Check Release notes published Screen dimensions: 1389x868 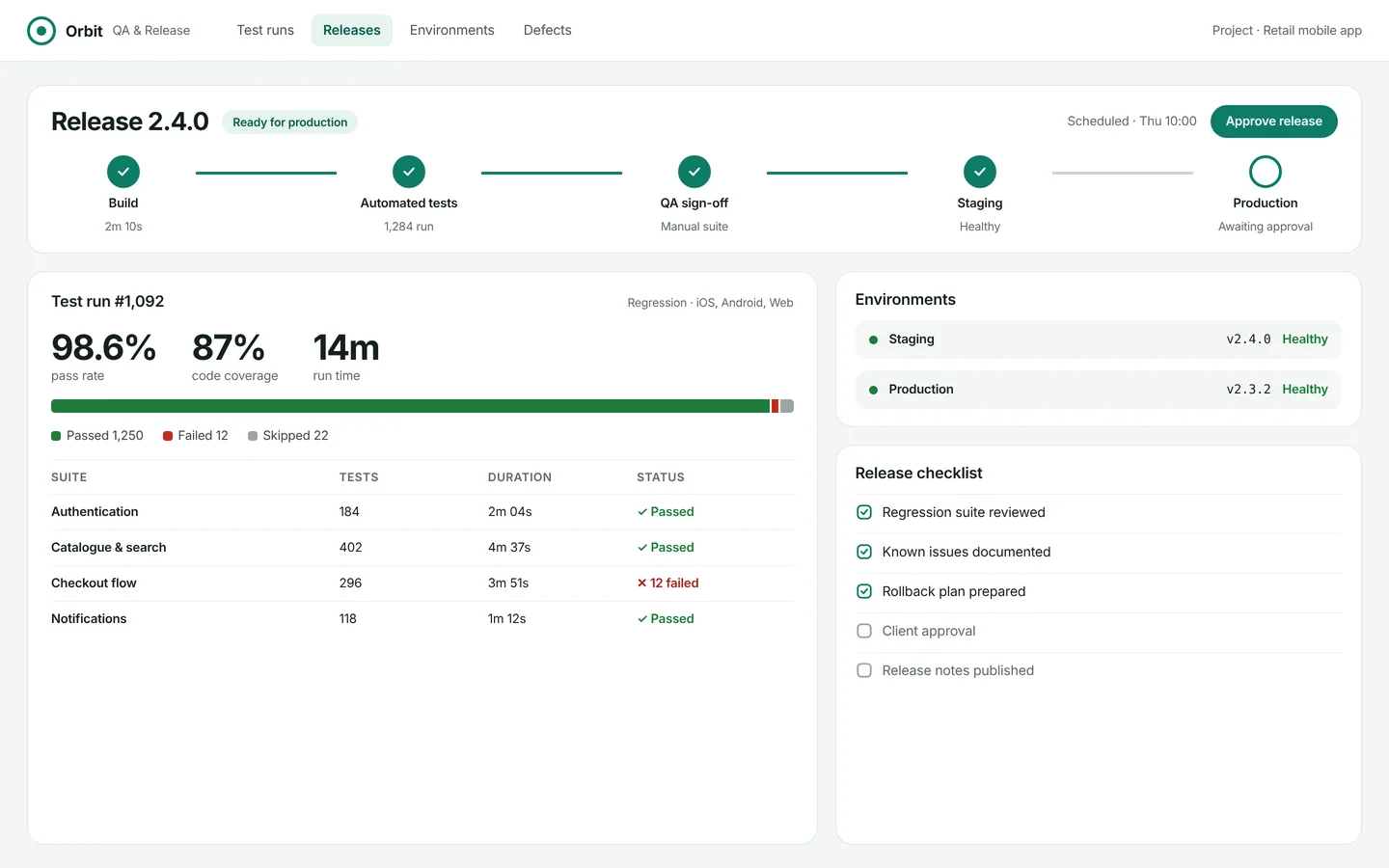coord(864,670)
